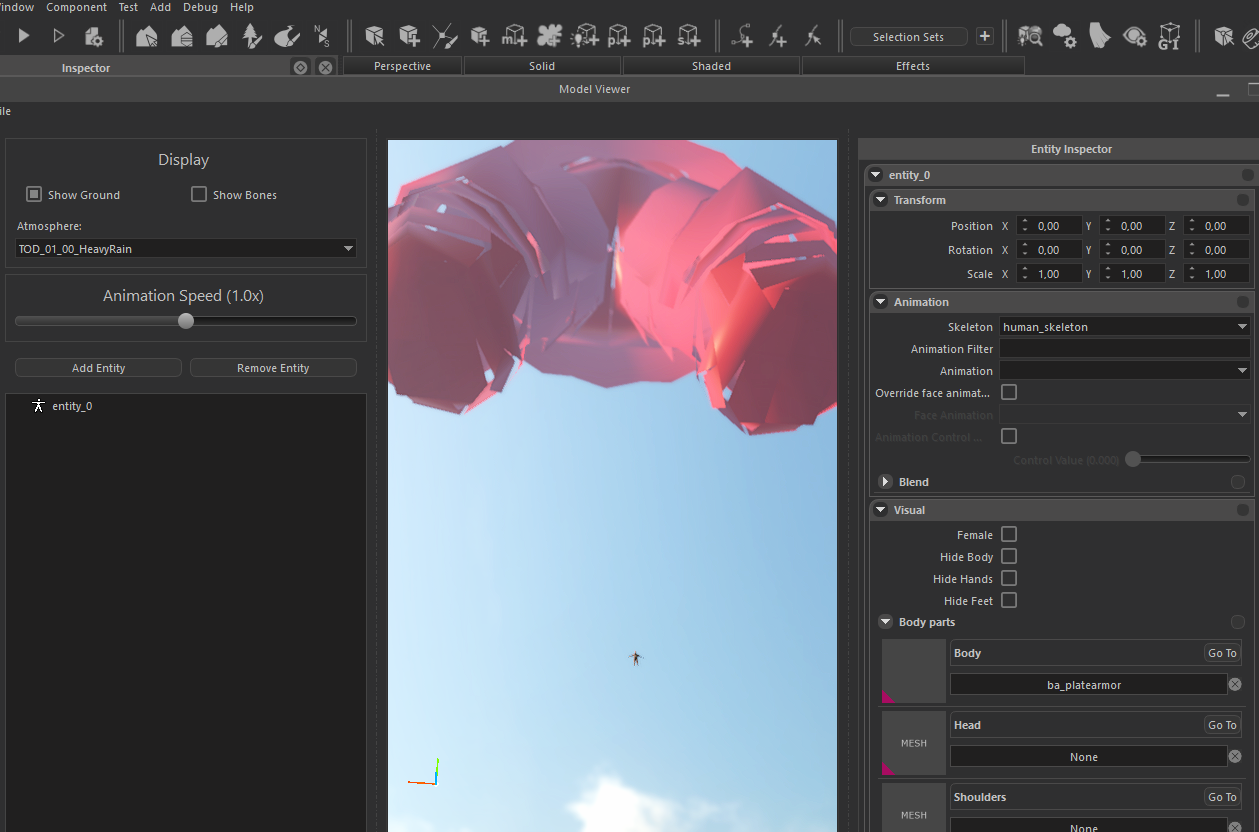Viewport: 1259px width, 832px height.
Task: Click the cloth simulation icon
Action: (1099, 36)
